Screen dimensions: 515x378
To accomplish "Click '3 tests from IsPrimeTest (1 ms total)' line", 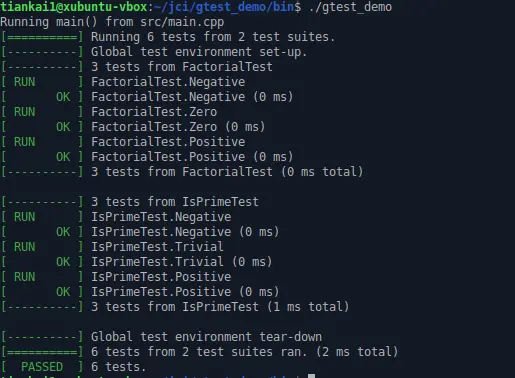I will [220, 307].
